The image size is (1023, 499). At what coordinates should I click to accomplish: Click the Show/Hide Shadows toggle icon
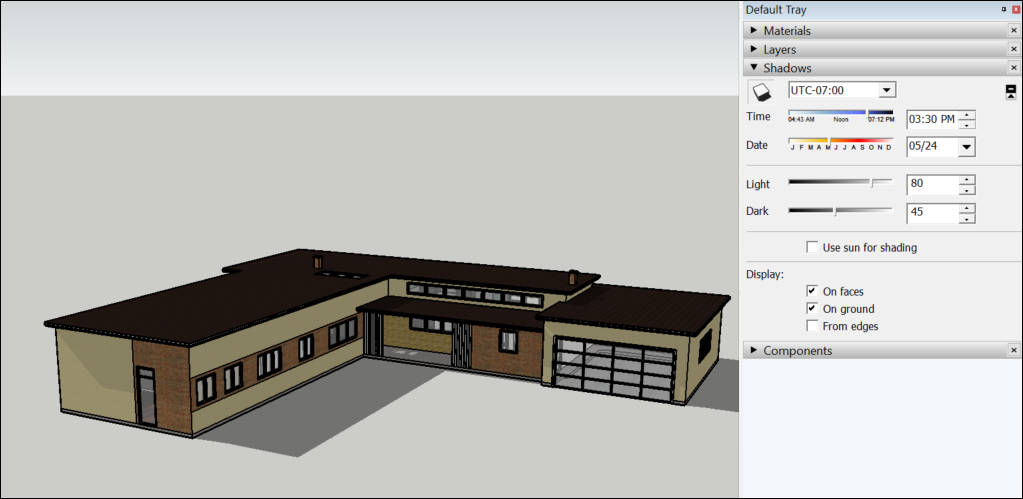click(x=761, y=92)
